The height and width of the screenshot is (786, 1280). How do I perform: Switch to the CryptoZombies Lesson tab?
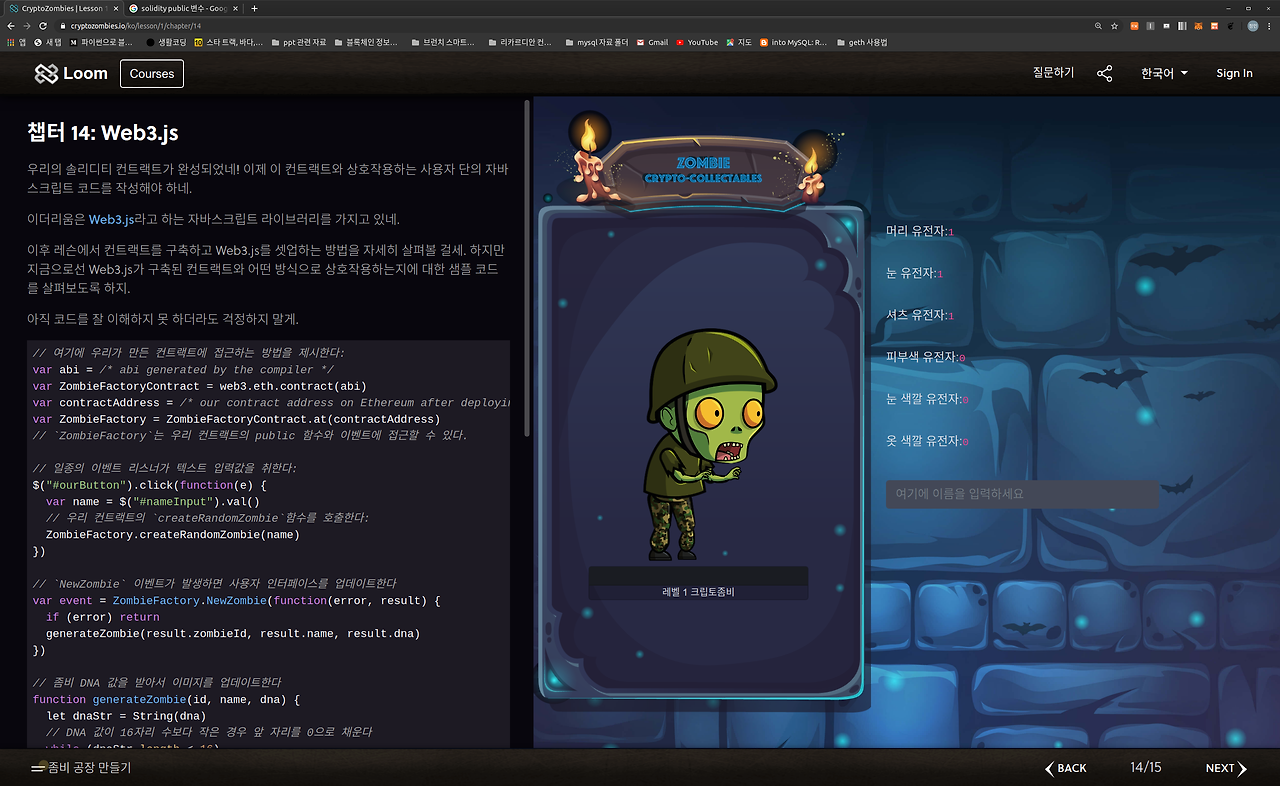[62, 8]
